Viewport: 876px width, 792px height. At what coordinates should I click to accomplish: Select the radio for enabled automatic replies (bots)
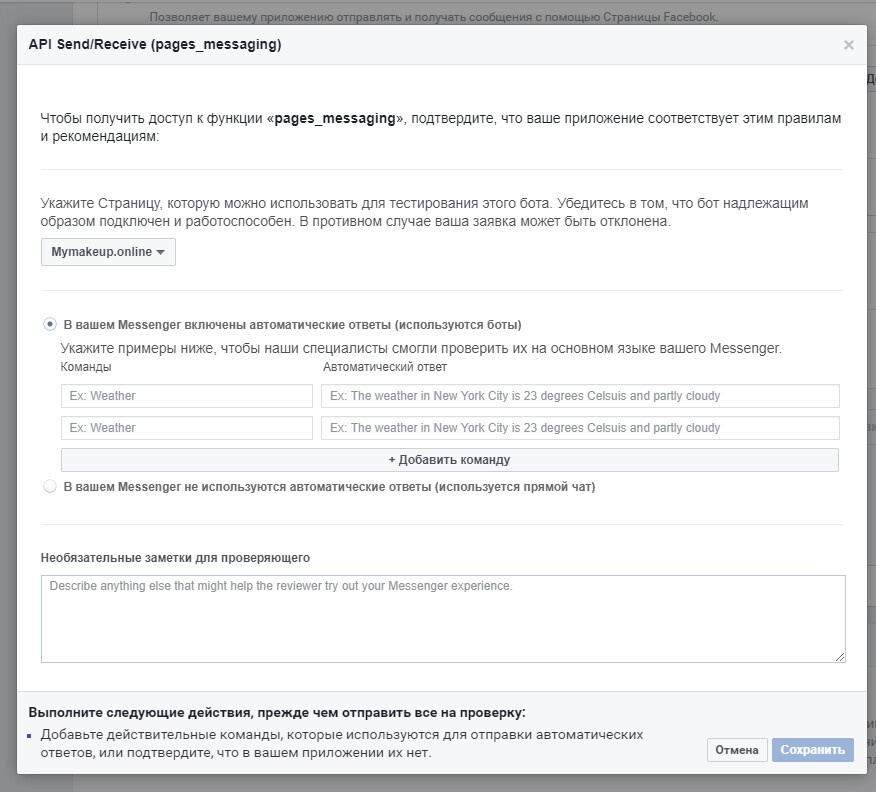tap(50, 324)
